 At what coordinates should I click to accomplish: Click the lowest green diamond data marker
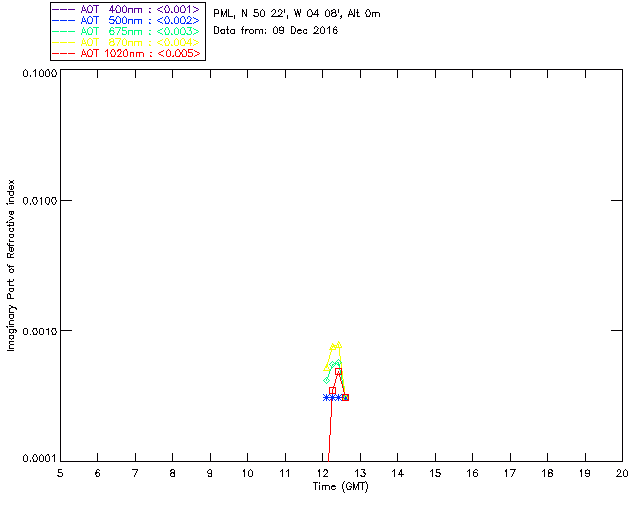(327, 380)
